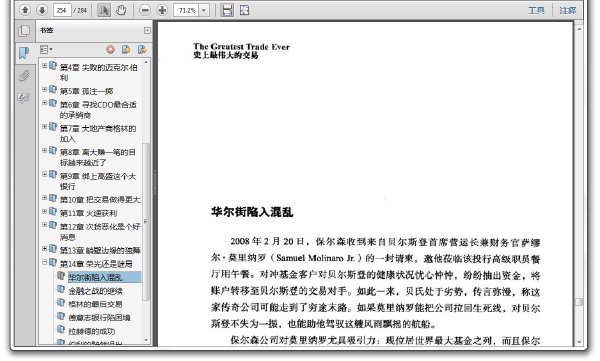Viewport: 600px width, 361px height.
Task: Click bookmark icon beside 第11章 火速获利
Action: pyautogui.click(x=53, y=212)
